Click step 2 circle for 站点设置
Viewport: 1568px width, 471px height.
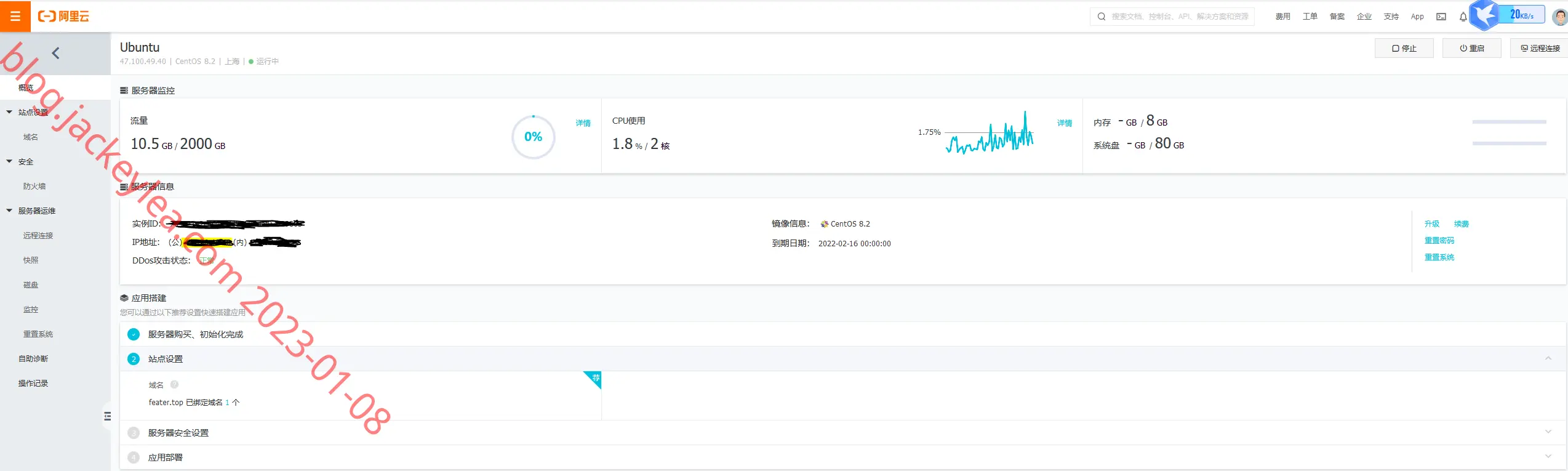tap(134, 359)
